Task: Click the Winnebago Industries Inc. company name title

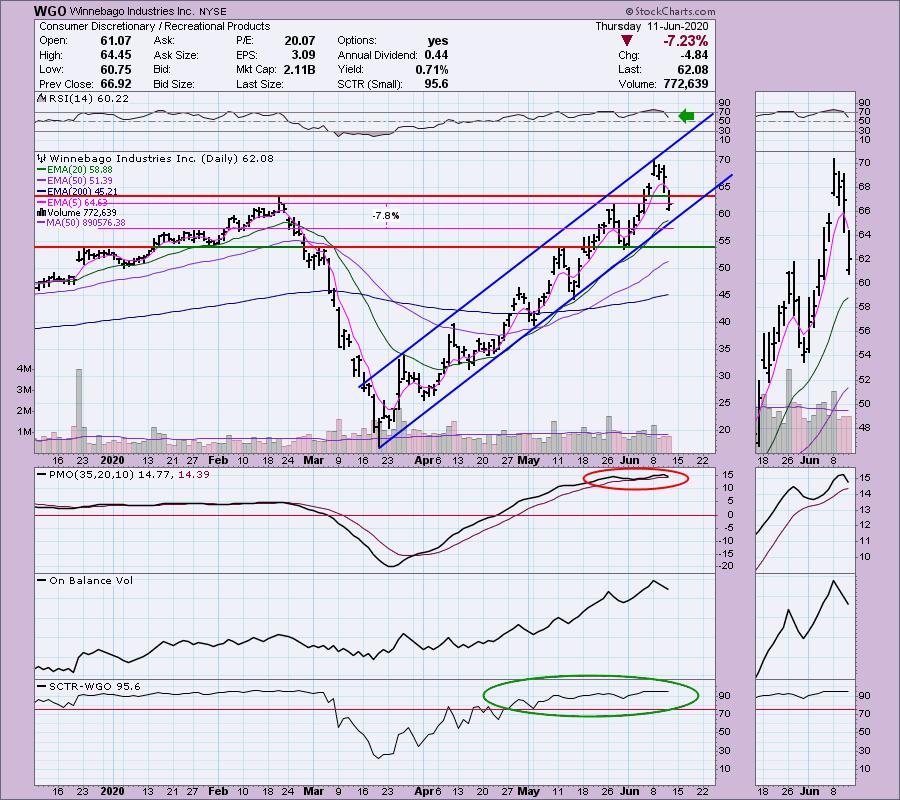Action: click(x=133, y=11)
